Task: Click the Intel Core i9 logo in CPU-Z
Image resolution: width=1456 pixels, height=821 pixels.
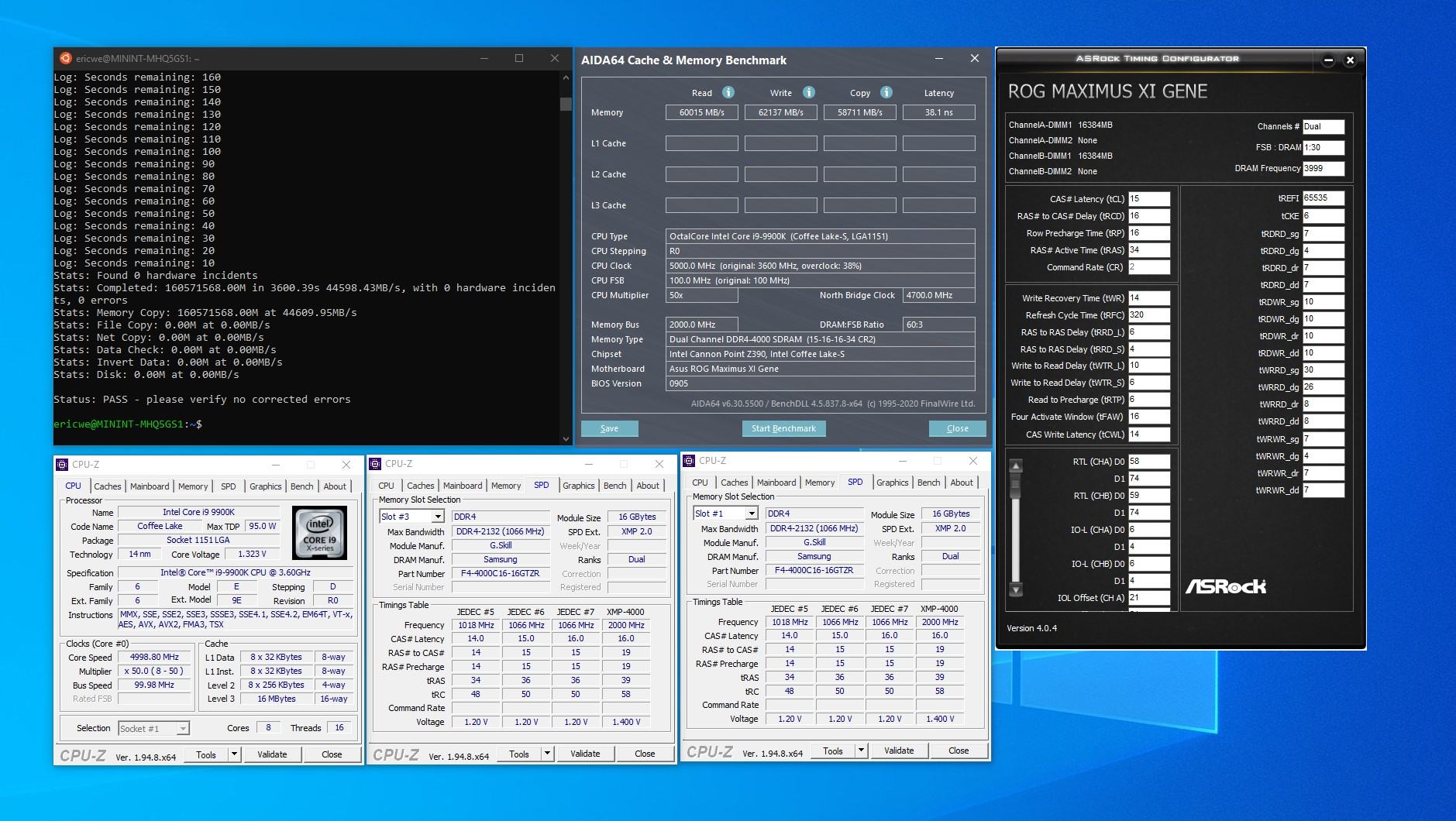Action: click(x=319, y=532)
